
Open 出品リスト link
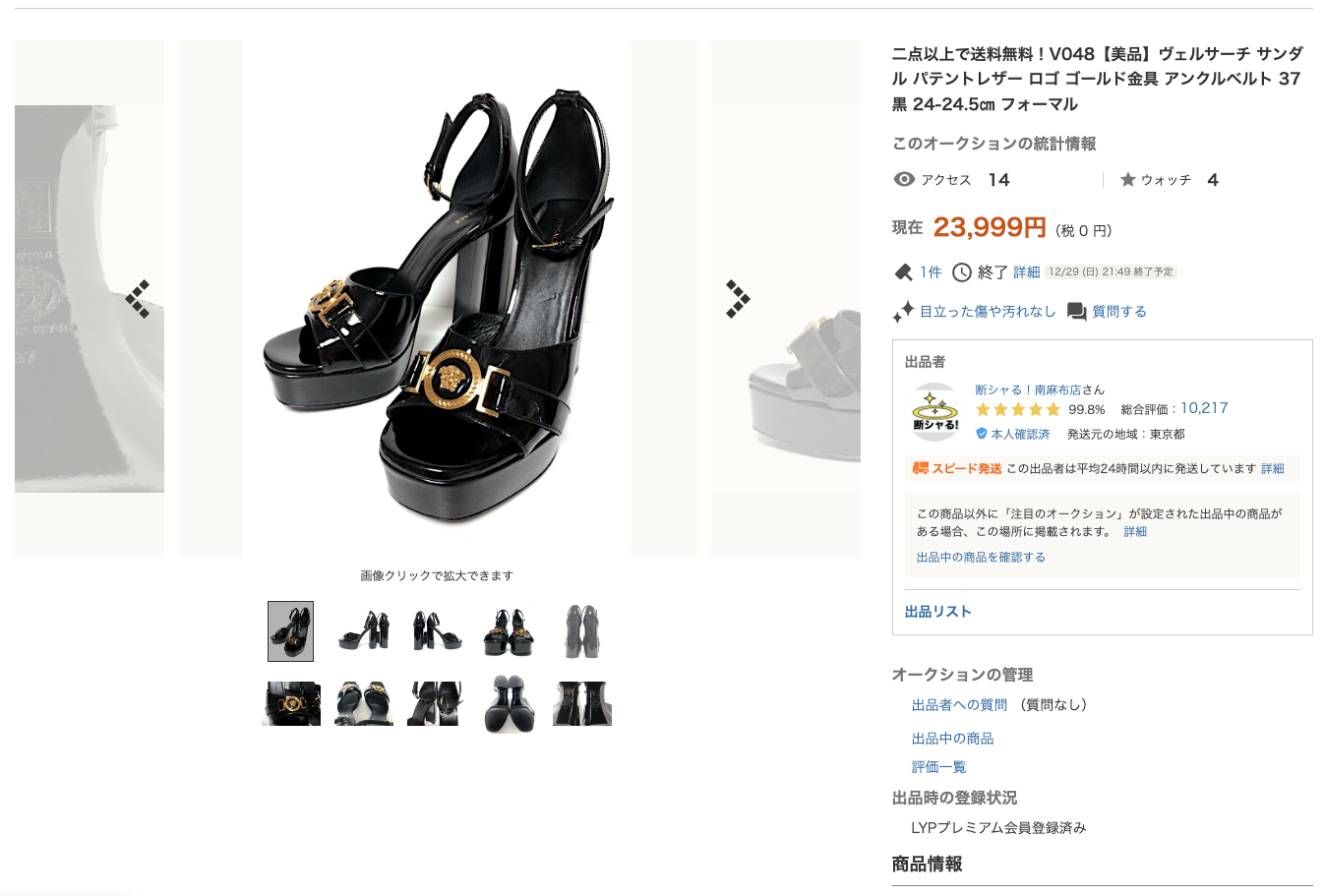937,611
